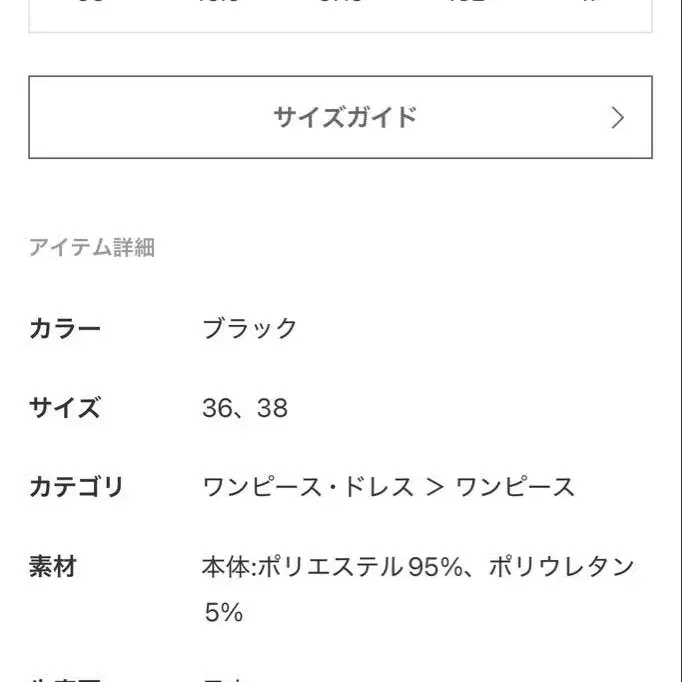Click the 本体 text in material details
Image resolution: width=682 pixels, height=682 pixels.
point(226,567)
